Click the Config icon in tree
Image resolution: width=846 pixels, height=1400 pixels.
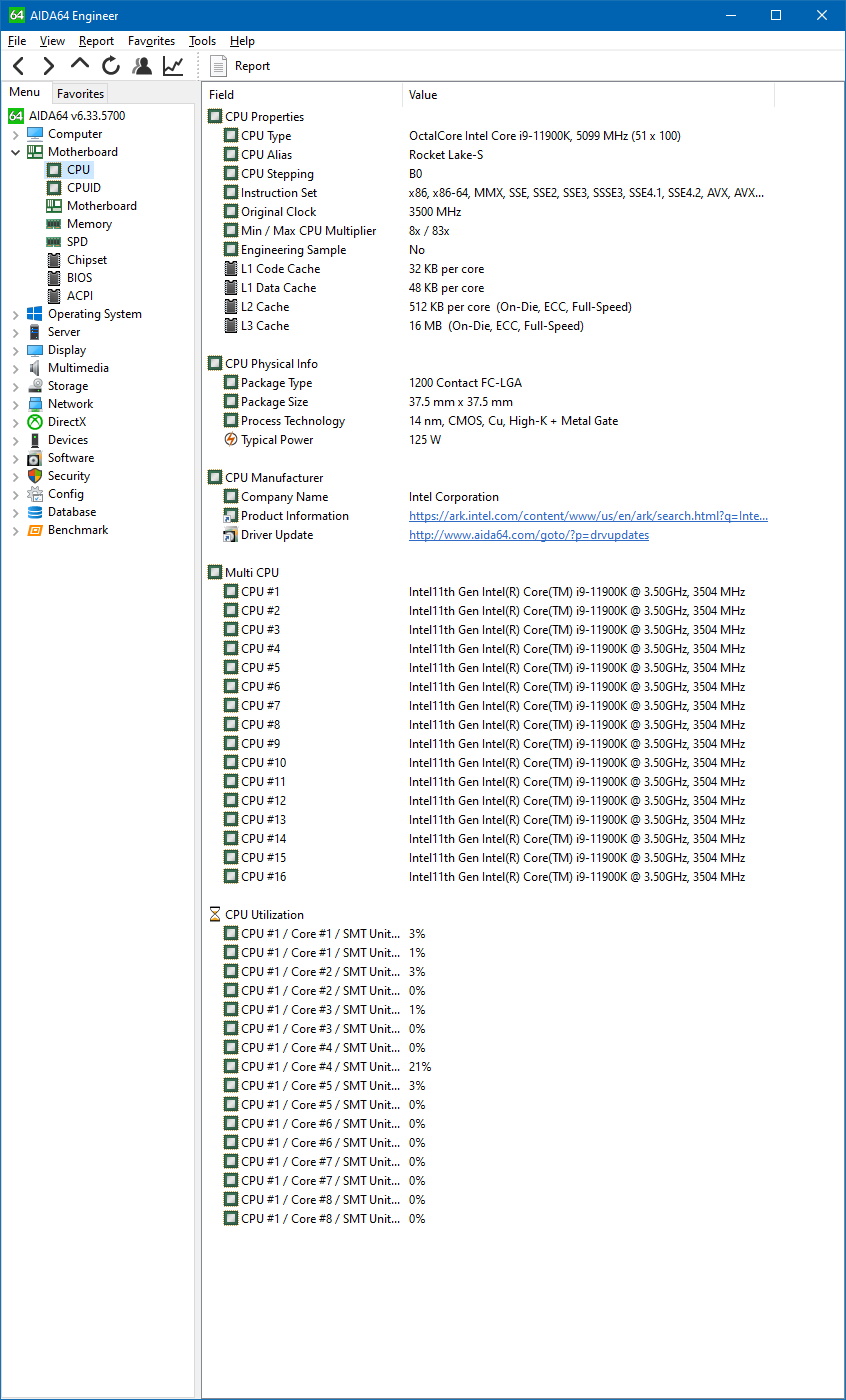coord(35,494)
